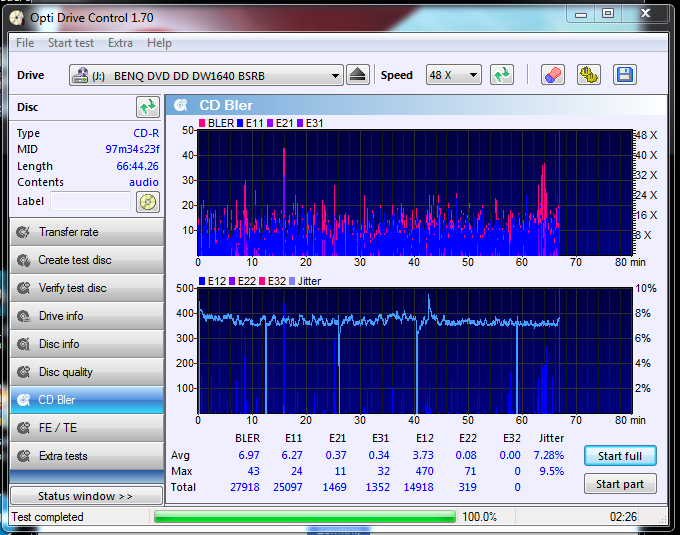Click the E12 legend color swatch

[x=202, y=281]
